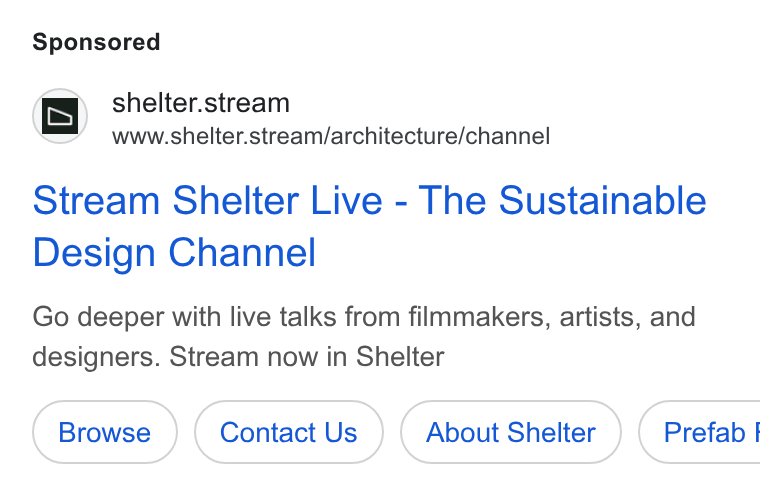
Task: Click the Shelter logo favicon
Action: click(x=60, y=116)
